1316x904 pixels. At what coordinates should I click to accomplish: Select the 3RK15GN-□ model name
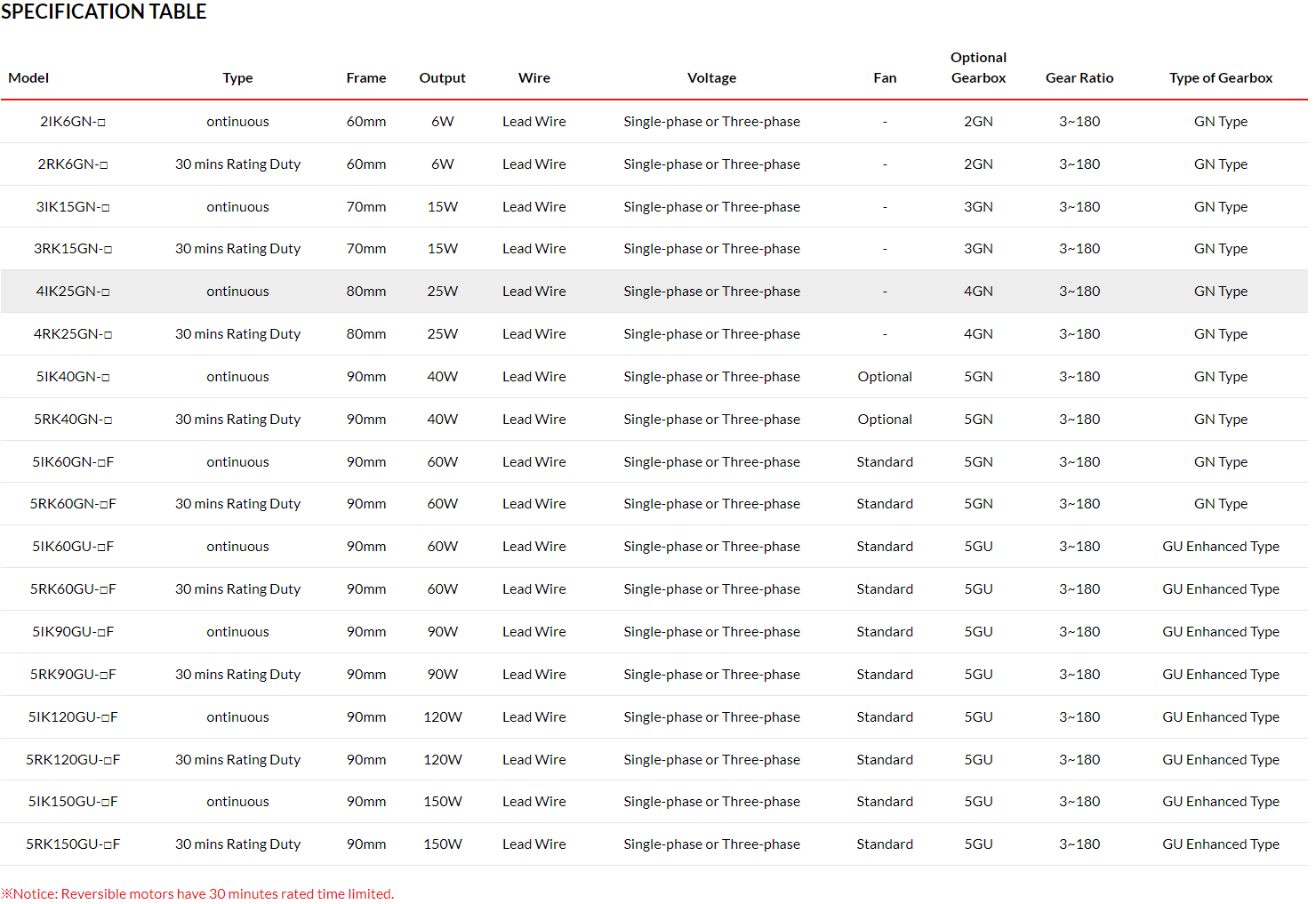click(x=73, y=249)
